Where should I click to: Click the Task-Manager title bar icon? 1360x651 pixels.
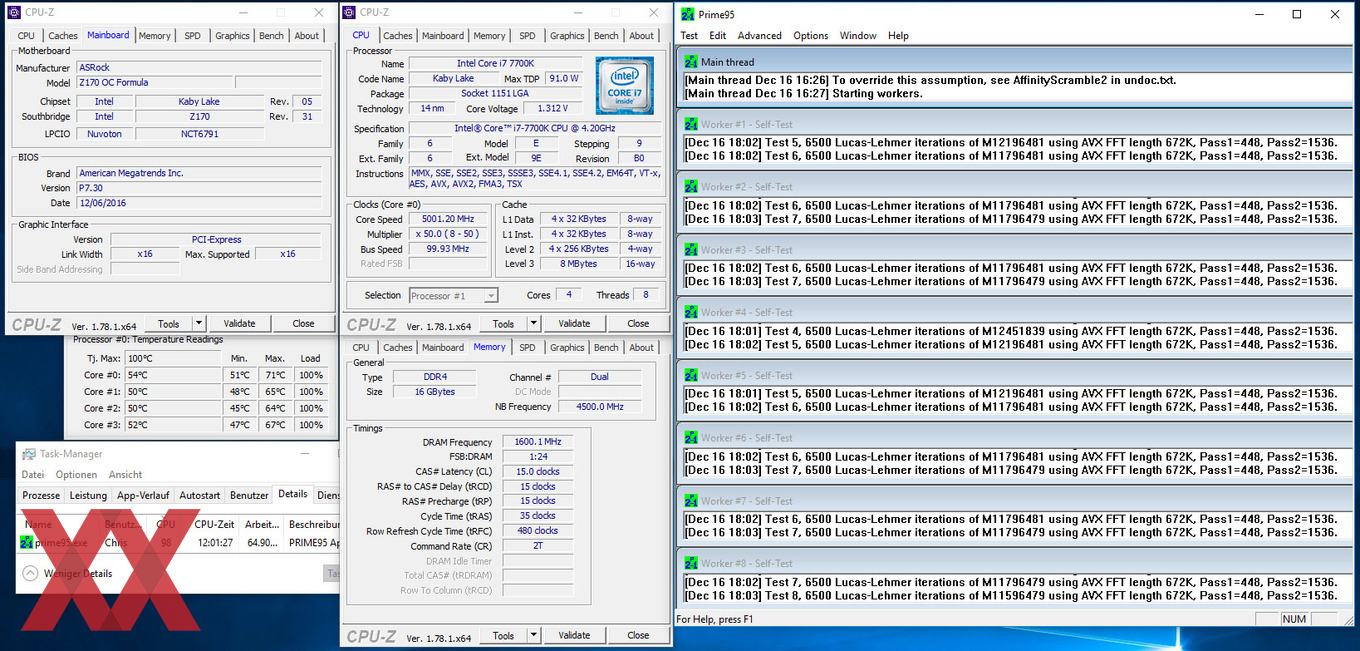[x=28, y=454]
